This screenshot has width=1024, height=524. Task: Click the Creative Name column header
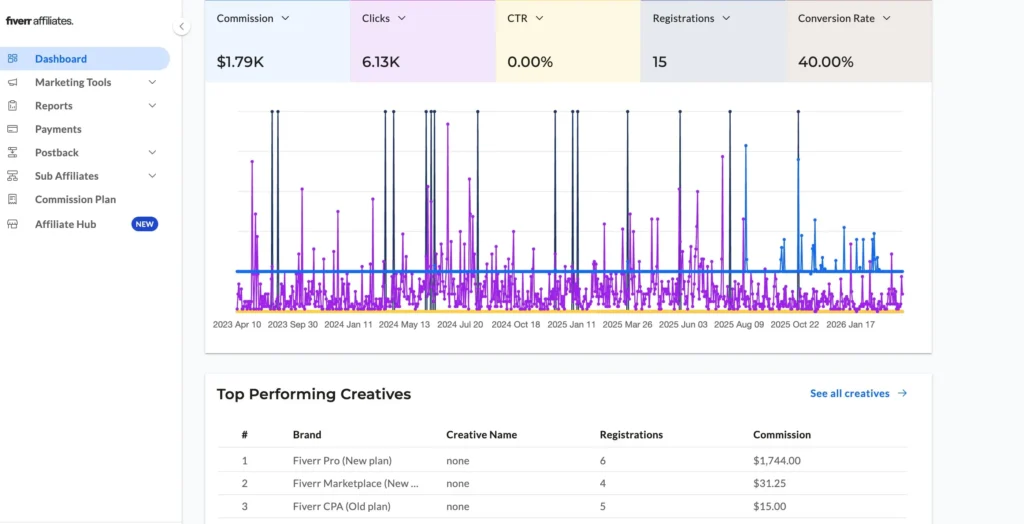tap(481, 434)
